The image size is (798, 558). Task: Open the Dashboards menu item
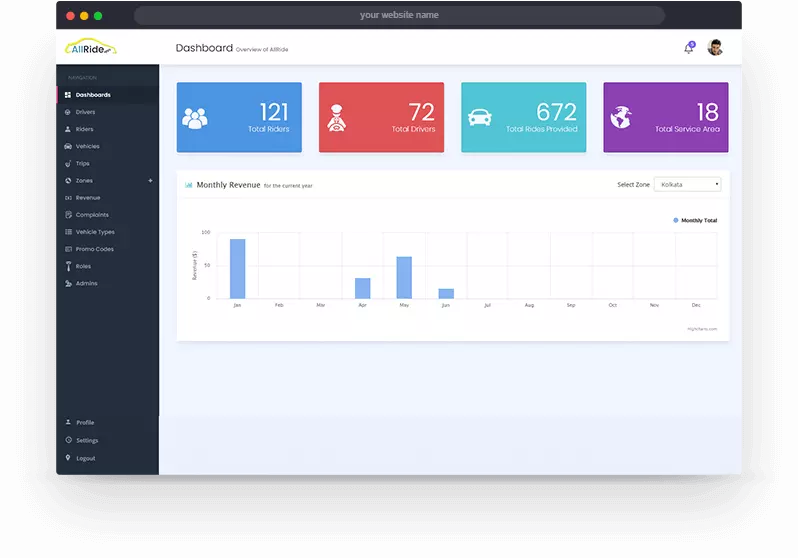[107, 95]
